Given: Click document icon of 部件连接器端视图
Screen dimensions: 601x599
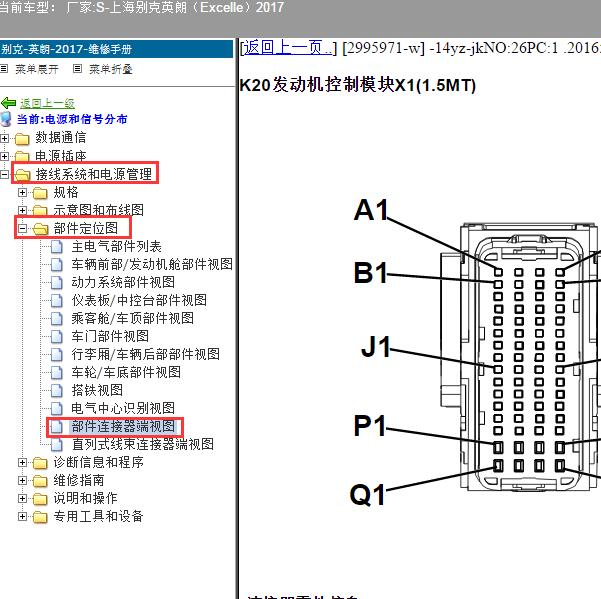Looking at the screenshot, I should [57, 427].
